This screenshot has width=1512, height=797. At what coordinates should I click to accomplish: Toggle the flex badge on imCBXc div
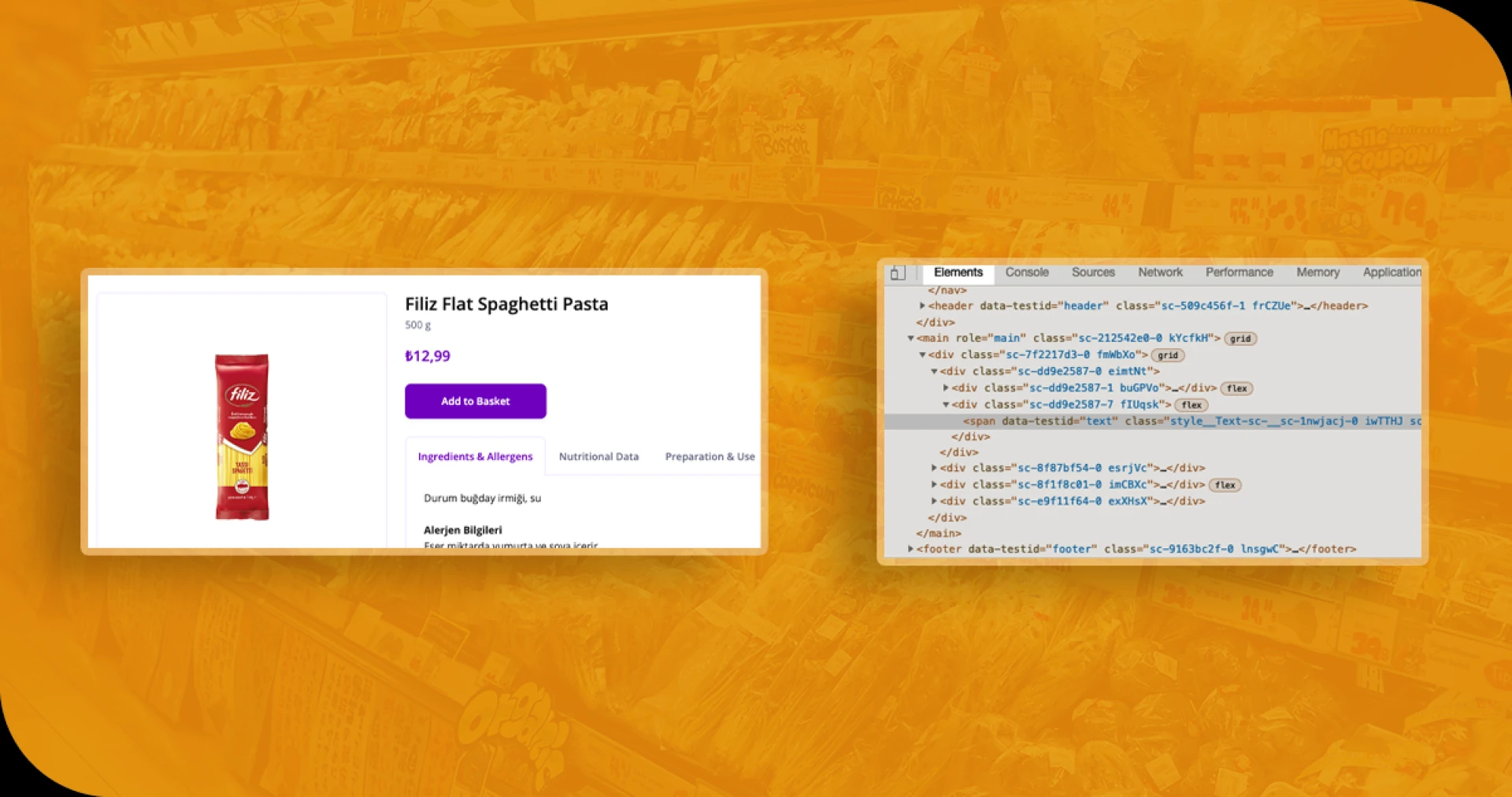point(1225,485)
